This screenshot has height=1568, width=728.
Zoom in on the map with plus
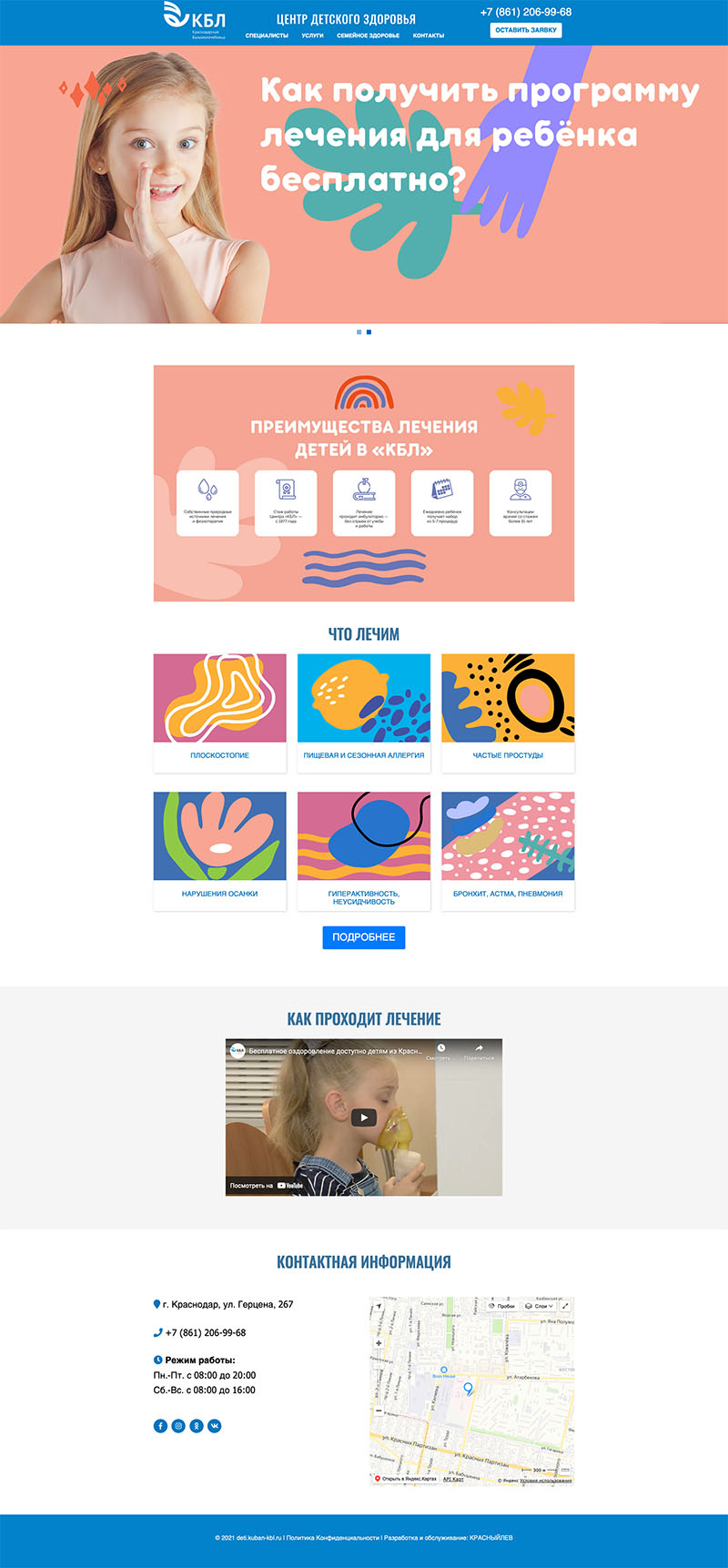point(379,1343)
